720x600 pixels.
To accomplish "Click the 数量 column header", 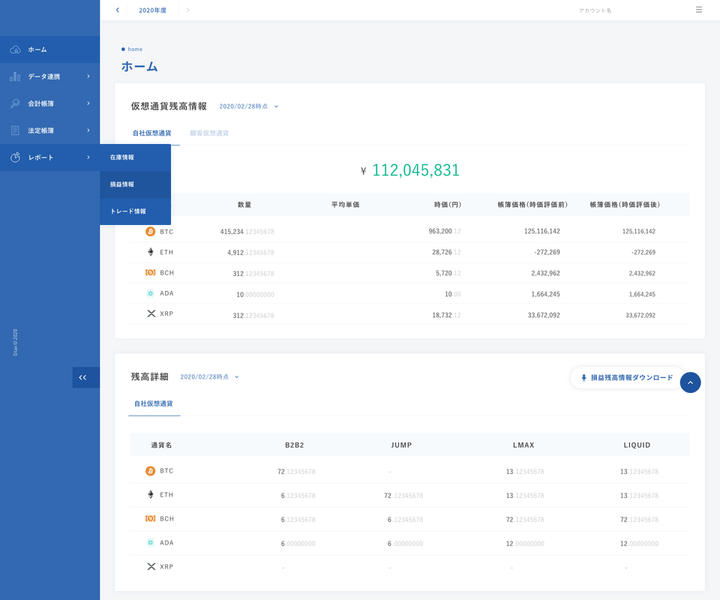I will [244, 205].
